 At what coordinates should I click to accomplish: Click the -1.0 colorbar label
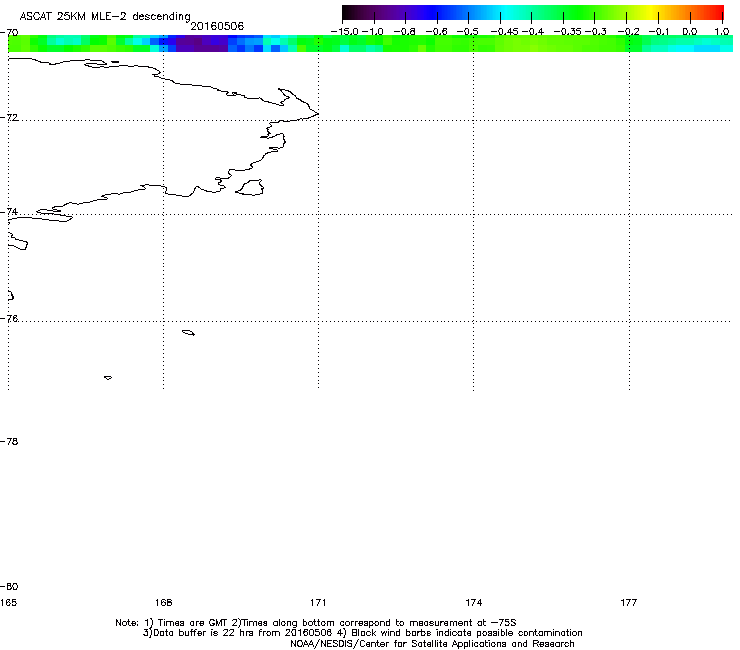point(373,31)
